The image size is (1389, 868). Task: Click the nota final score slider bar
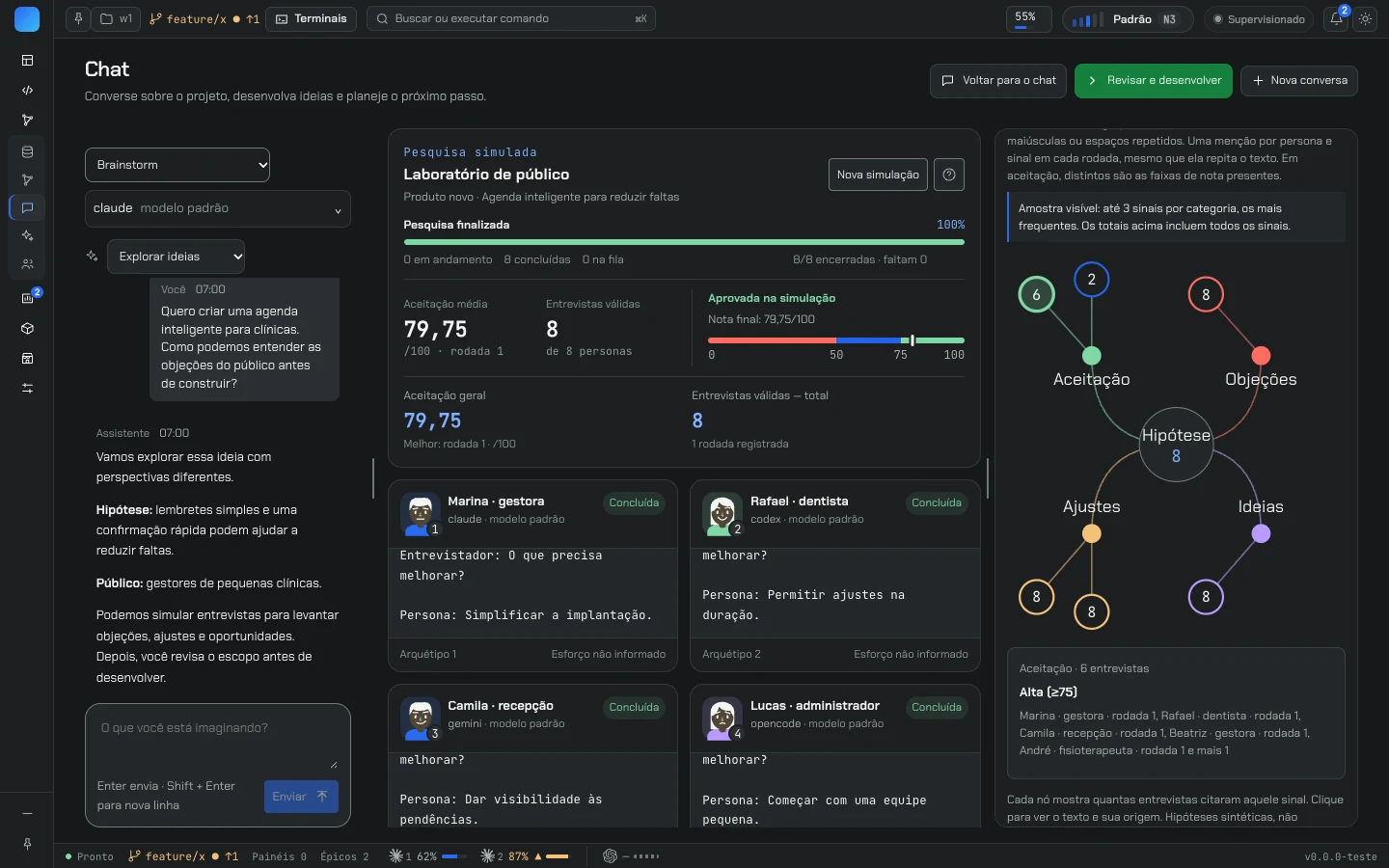click(836, 340)
